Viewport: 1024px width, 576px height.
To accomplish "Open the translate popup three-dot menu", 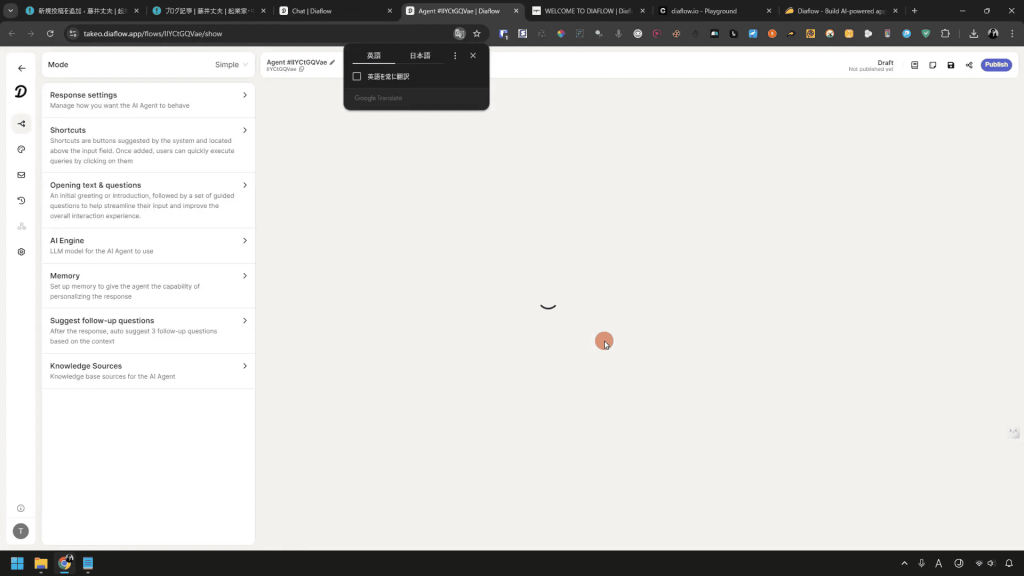I will [x=455, y=56].
